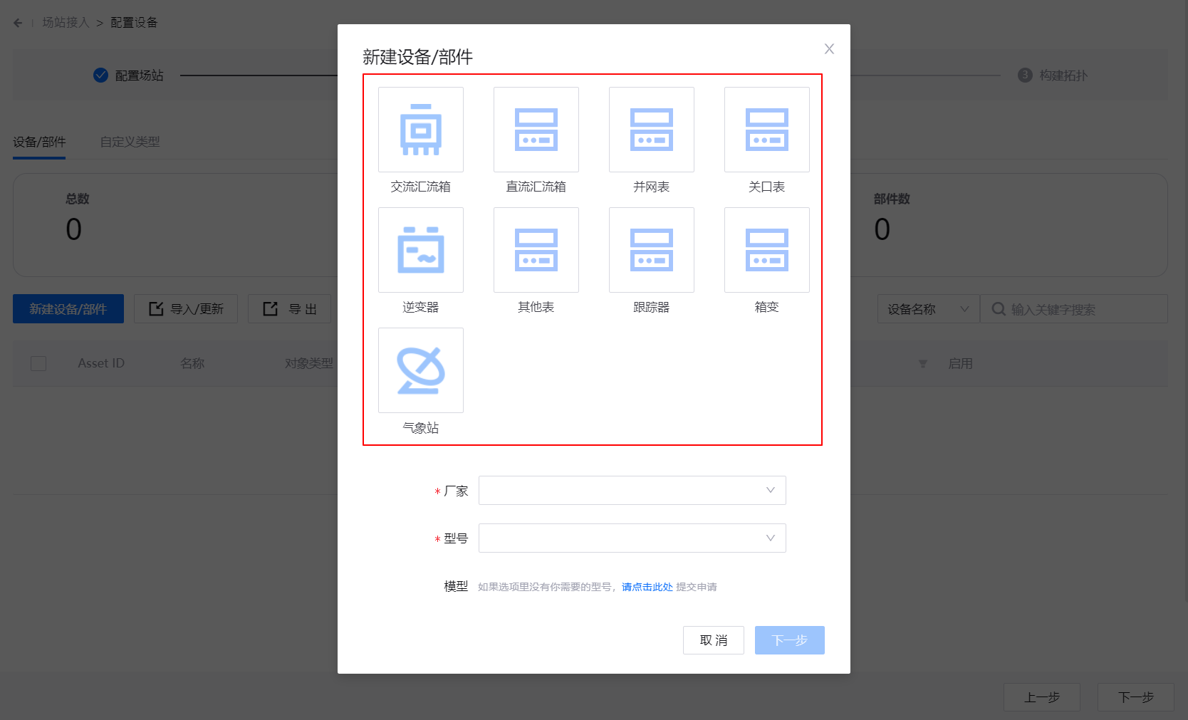Click the 请点击此处 application link
Image resolution: width=1188 pixels, height=720 pixels.
tap(647, 587)
